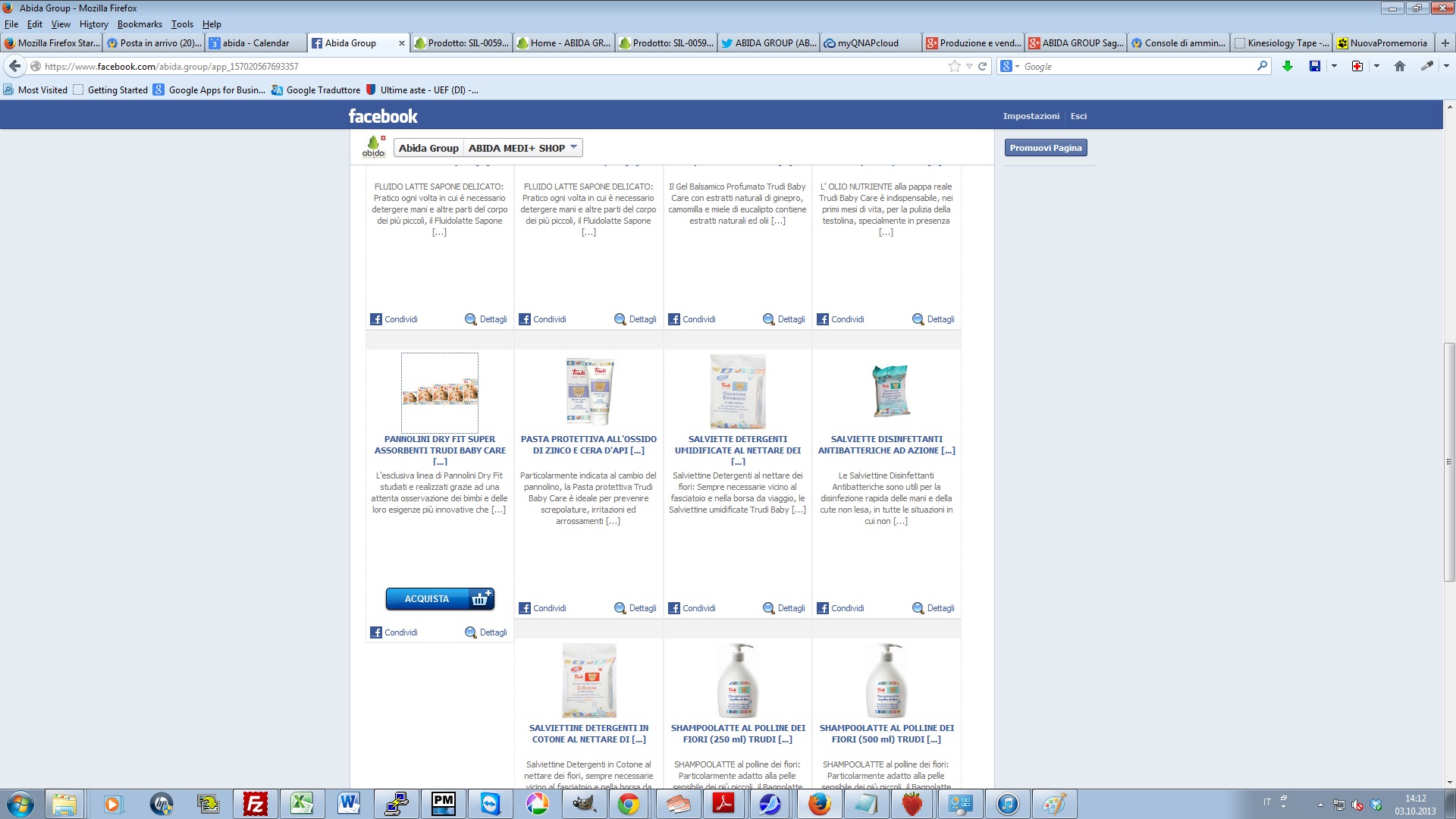Open the View menu
Screen dimensions: 1456x819
click(x=61, y=24)
